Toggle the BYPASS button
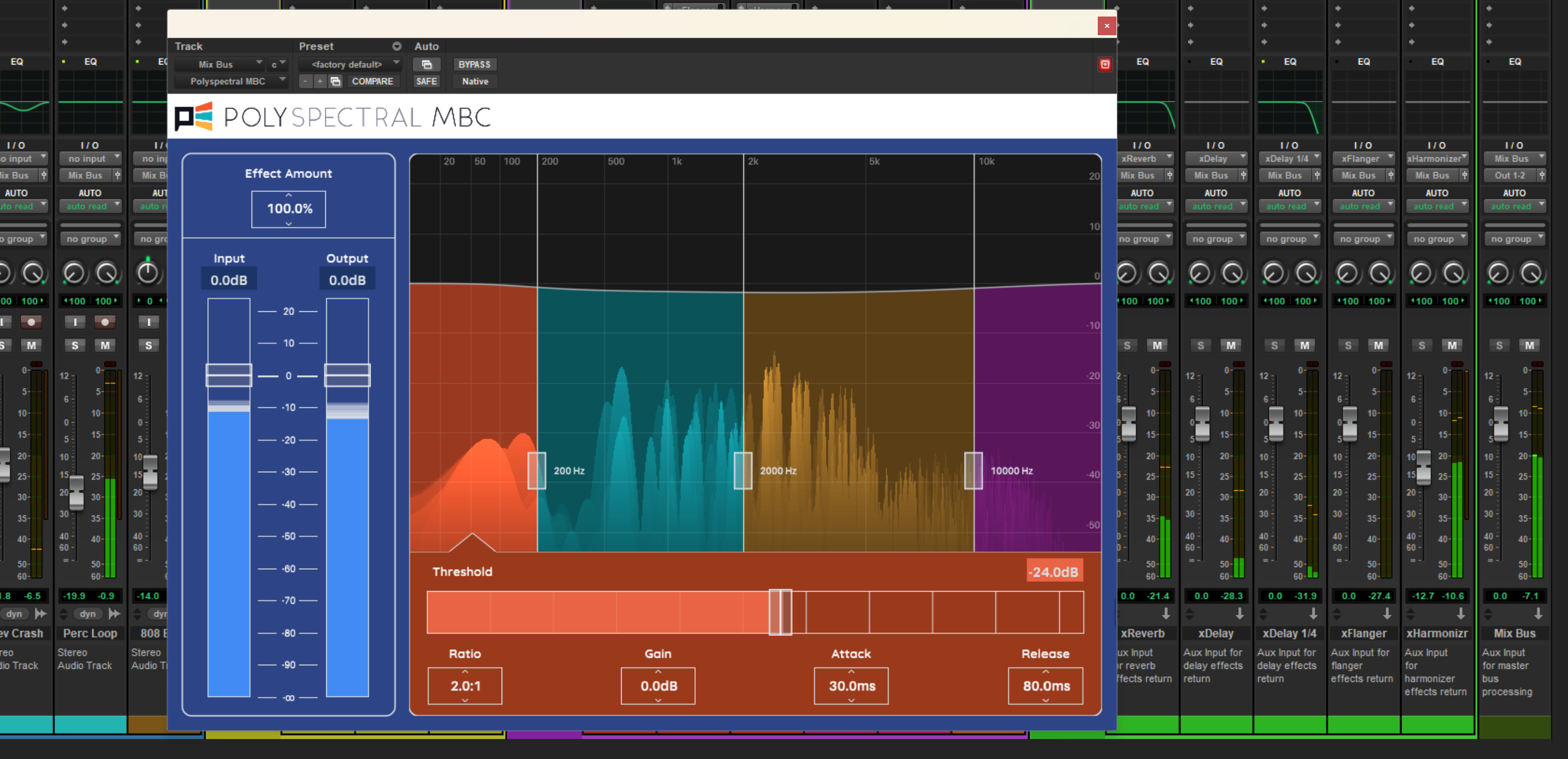 tap(474, 64)
